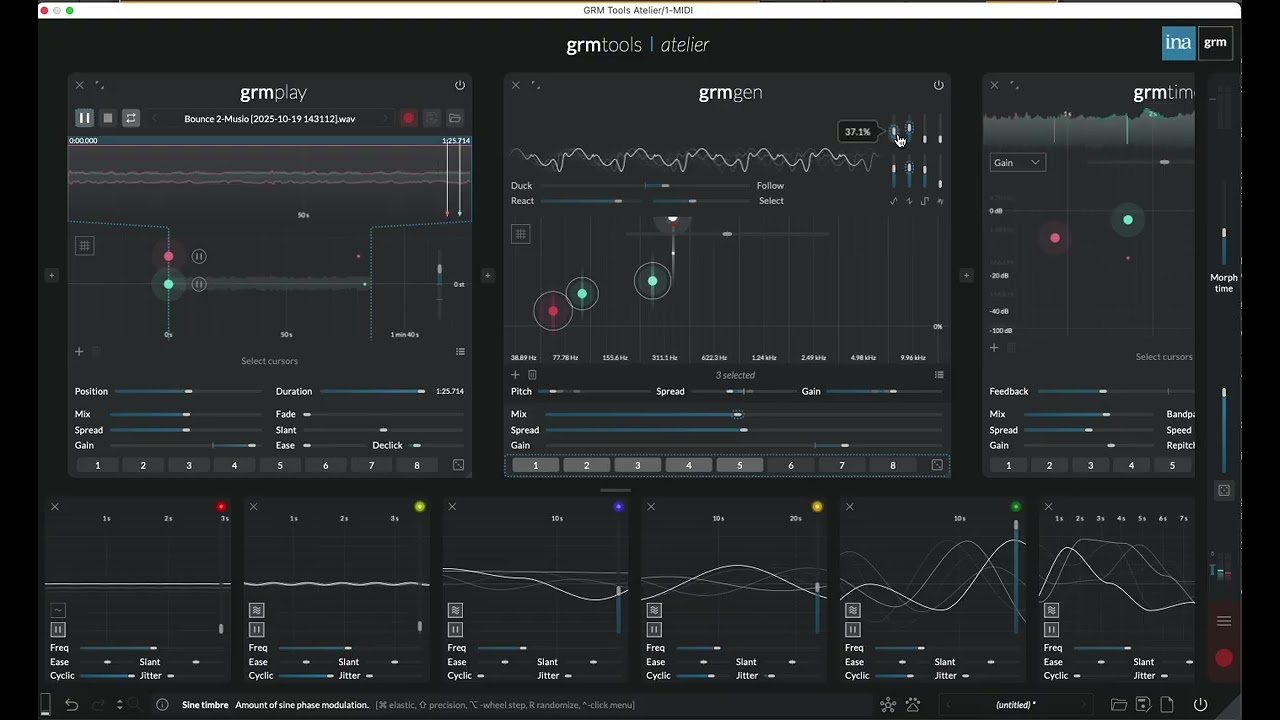Open a preset with bottom bar folder icon
Screen dimensions: 1280x720
pyautogui.click(x=1119, y=705)
